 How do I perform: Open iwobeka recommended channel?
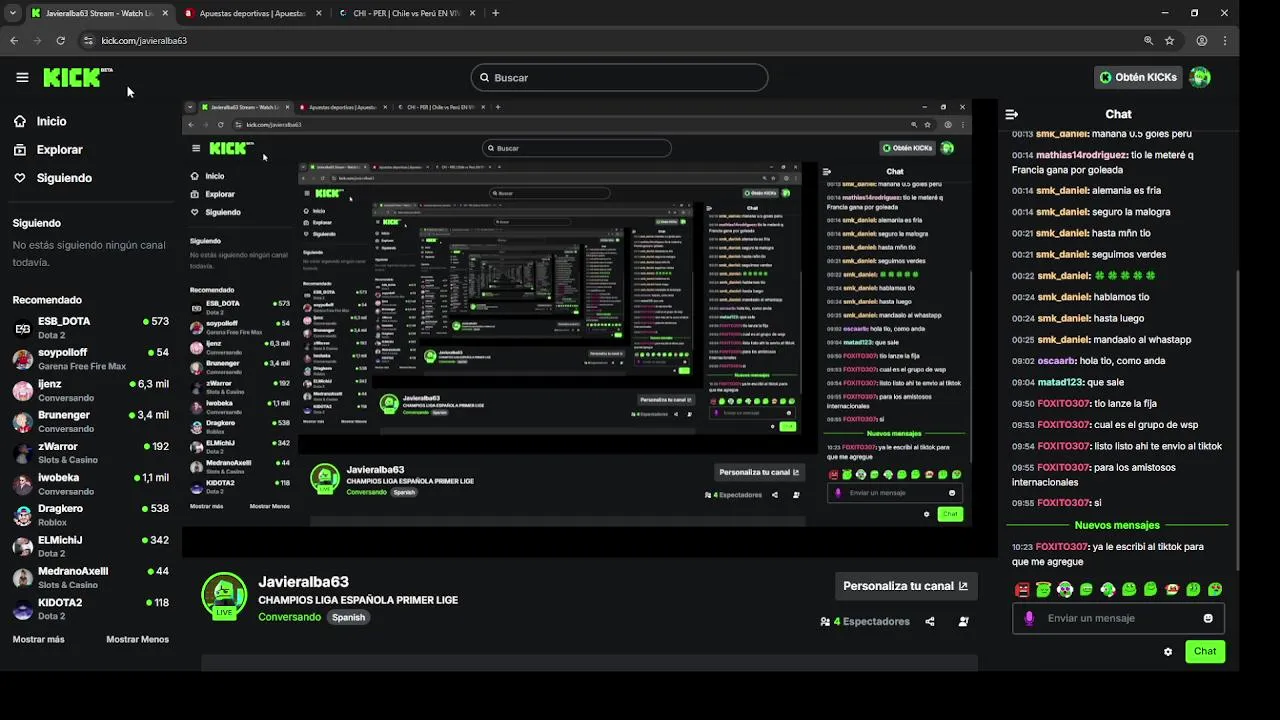tap(90, 484)
